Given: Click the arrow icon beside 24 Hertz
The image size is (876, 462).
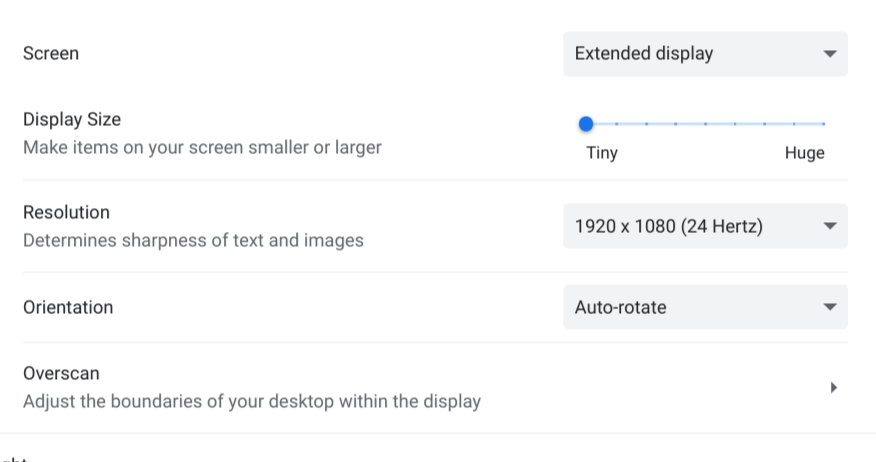Looking at the screenshot, I should pos(830,226).
